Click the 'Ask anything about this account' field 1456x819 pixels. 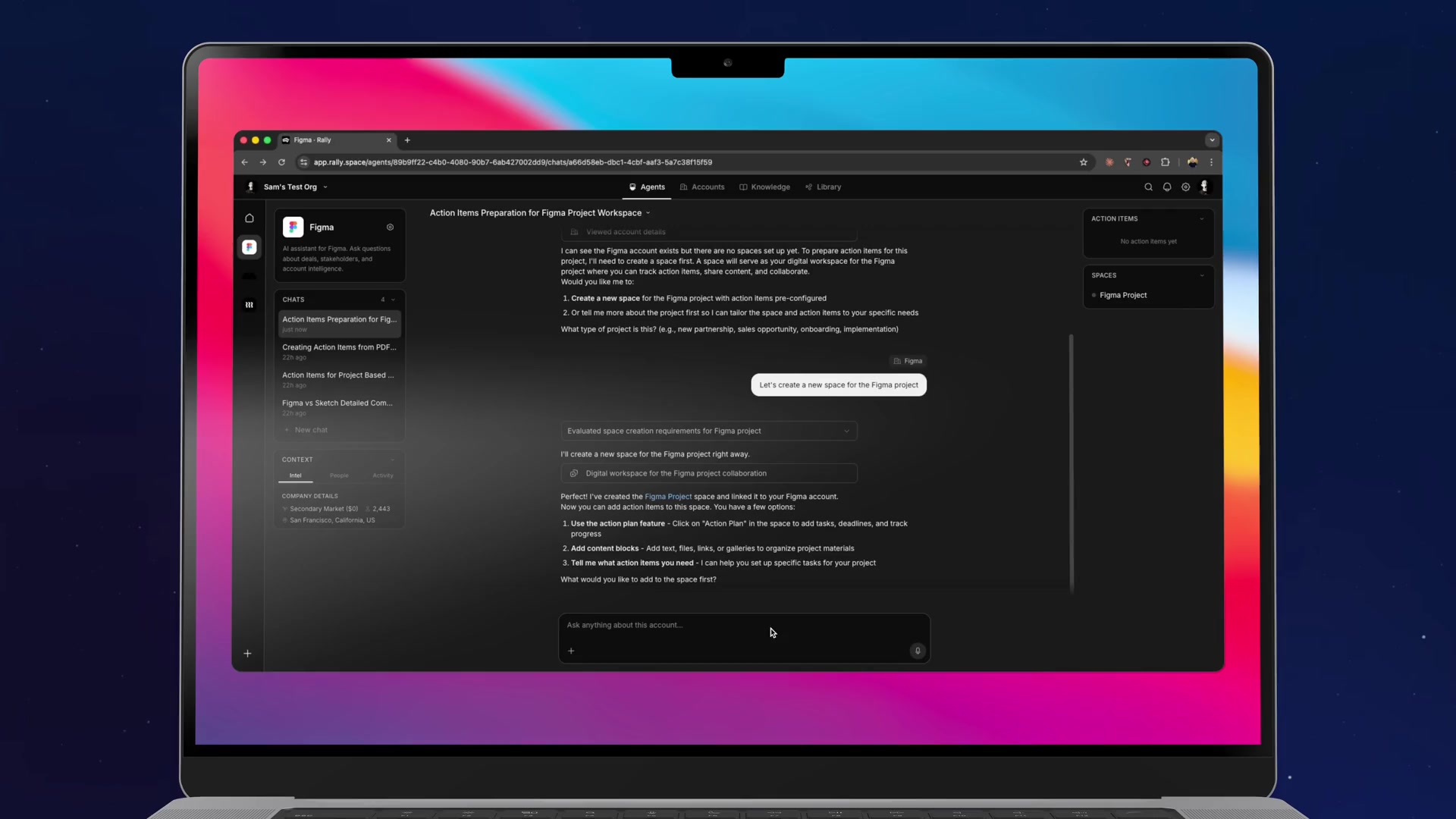(x=682, y=626)
